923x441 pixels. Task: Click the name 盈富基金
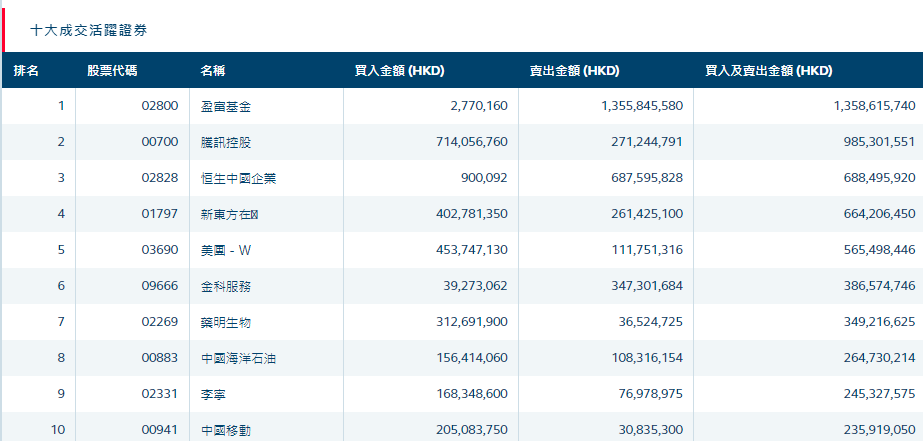[225, 107]
